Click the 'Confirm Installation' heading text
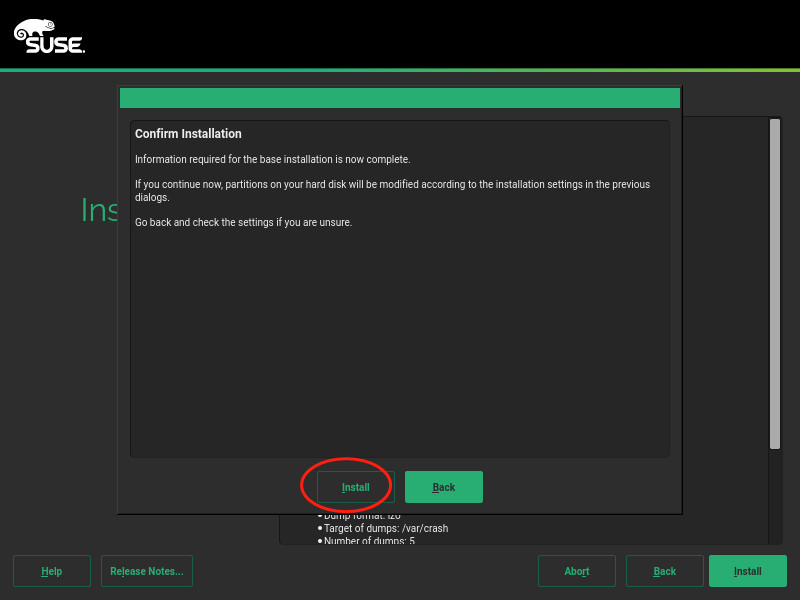Viewport: 800px width, 600px height. (188, 134)
